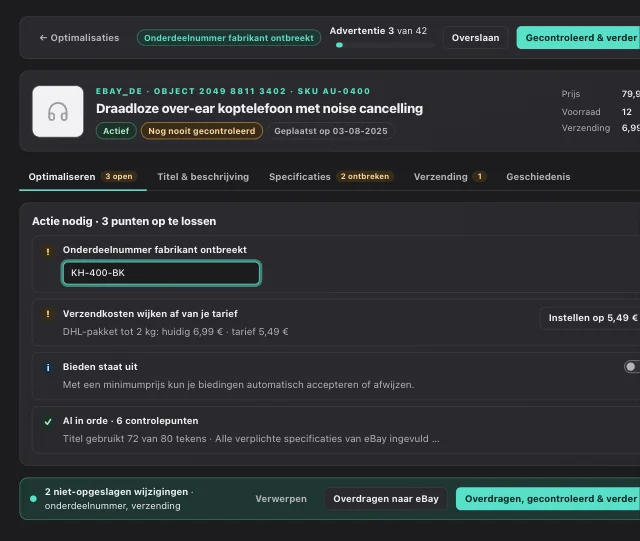
Task: Click the green unsaved-changes dot indicator
Action: point(33,499)
